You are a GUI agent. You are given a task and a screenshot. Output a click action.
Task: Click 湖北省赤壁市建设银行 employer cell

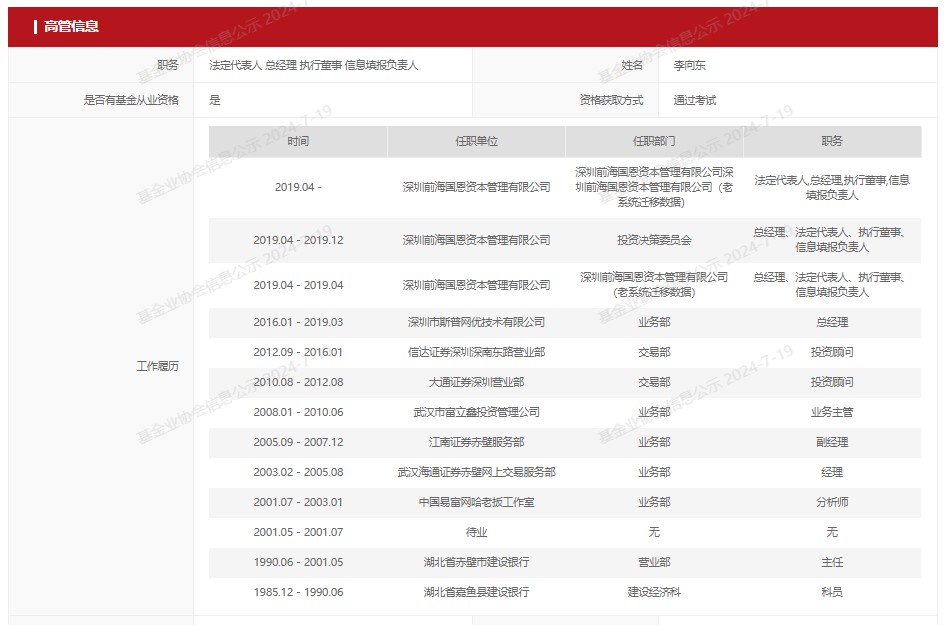476,562
